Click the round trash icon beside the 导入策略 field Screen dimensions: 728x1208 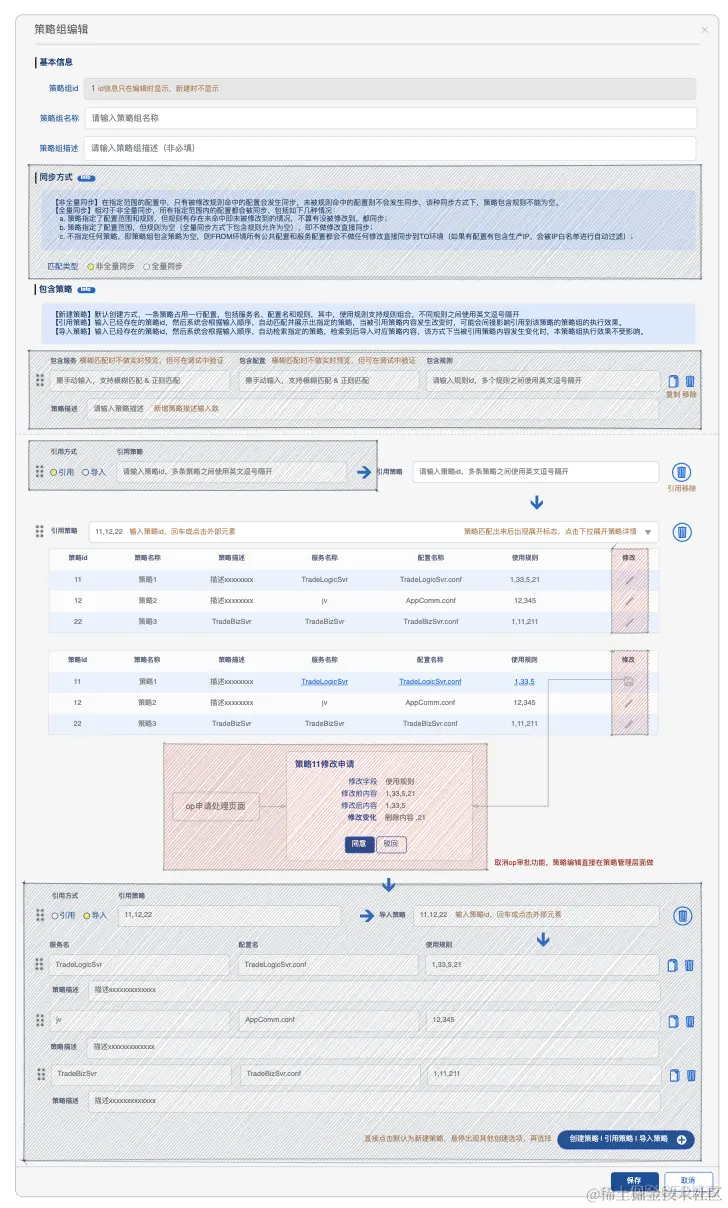point(682,915)
